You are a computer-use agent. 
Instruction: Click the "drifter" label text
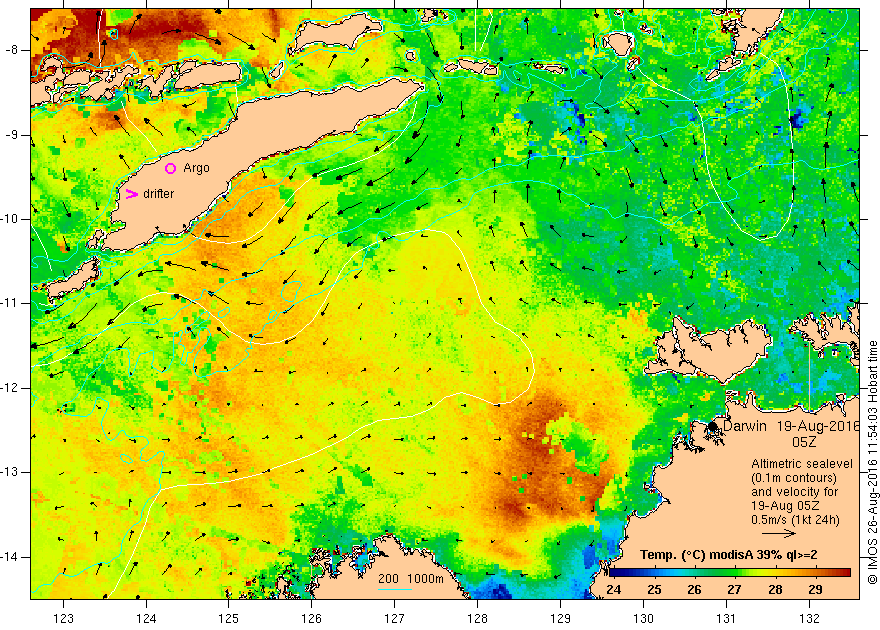[159, 194]
